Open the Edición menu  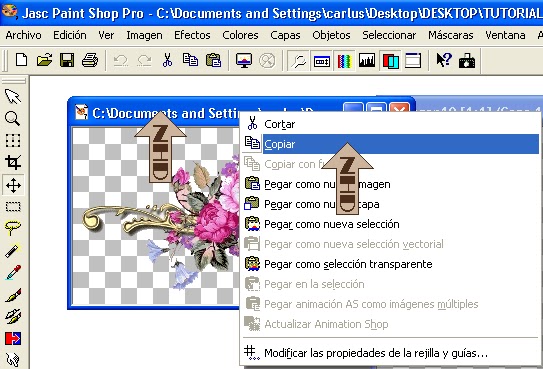tap(70, 35)
